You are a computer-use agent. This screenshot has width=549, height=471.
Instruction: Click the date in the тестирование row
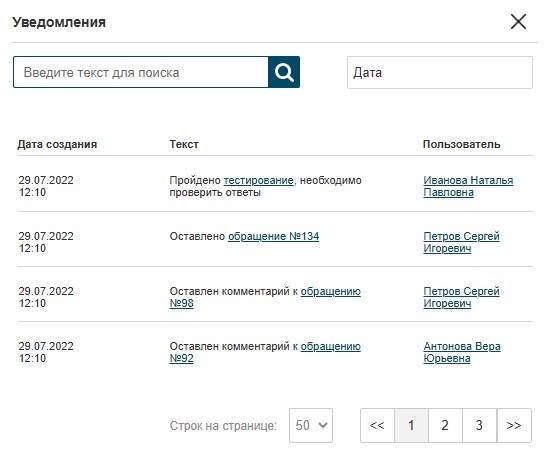pos(46,186)
